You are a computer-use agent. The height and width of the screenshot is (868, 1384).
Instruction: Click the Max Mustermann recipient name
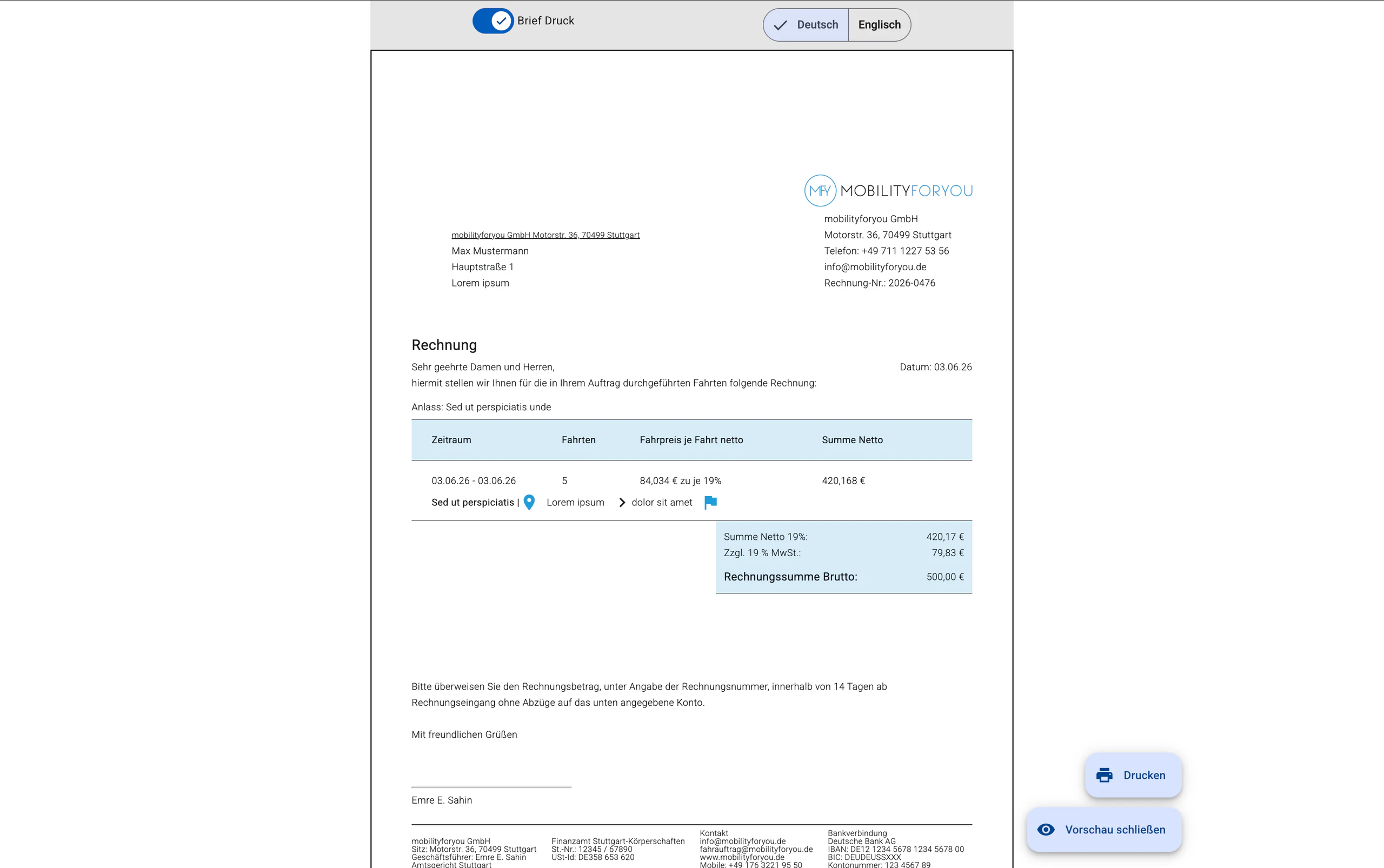coord(490,251)
